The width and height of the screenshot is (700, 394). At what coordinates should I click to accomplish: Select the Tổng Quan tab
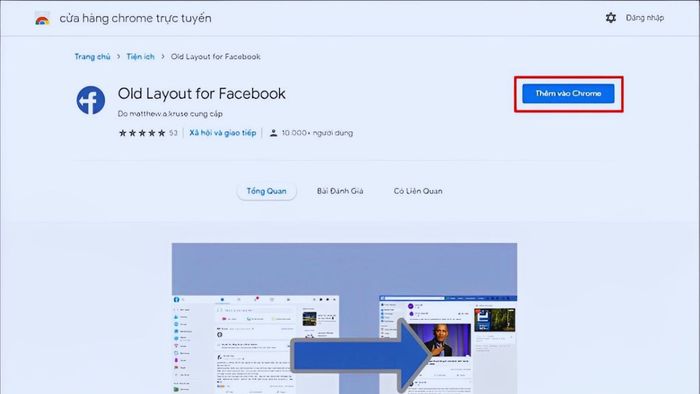(267, 191)
